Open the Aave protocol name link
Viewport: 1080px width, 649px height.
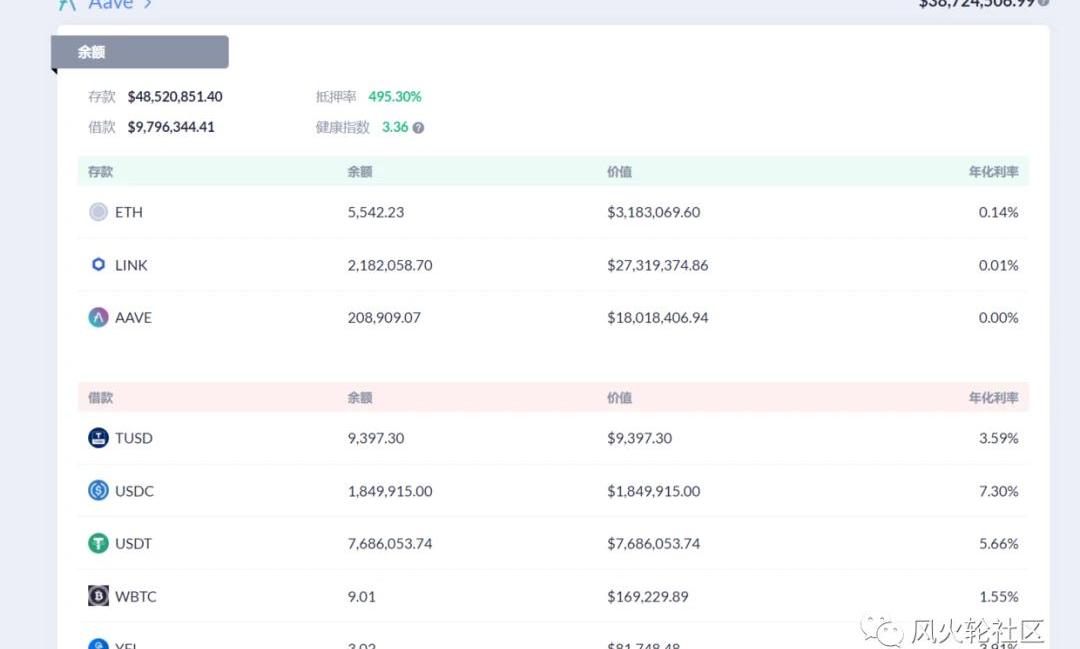(x=110, y=4)
